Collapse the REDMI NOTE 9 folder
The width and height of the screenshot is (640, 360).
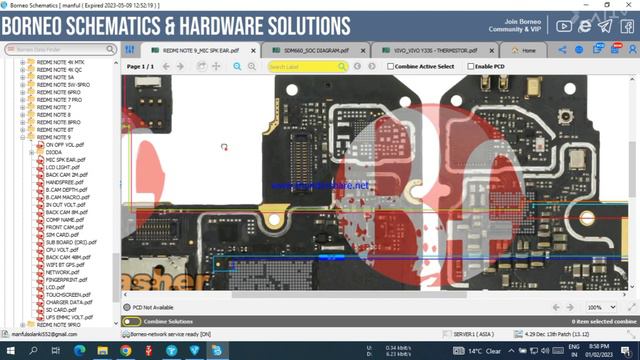[22, 138]
